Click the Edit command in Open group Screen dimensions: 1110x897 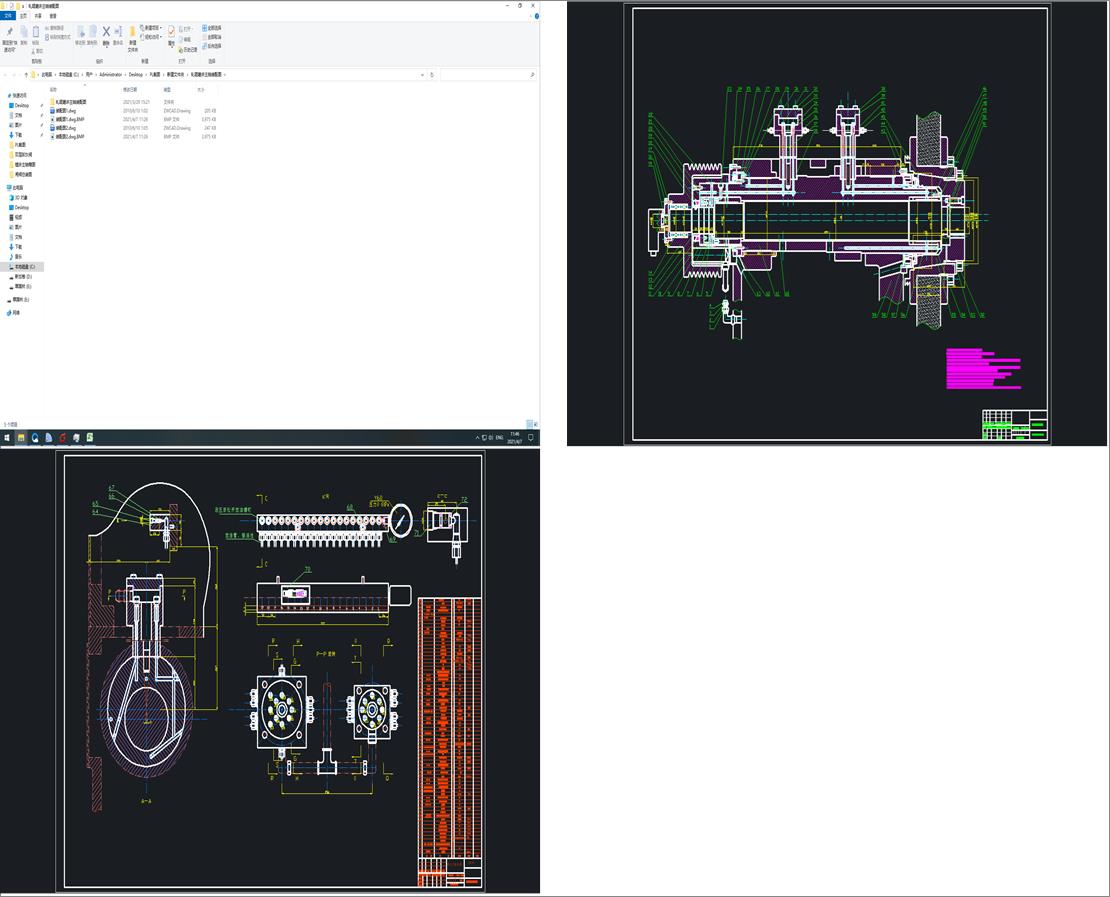(187, 40)
